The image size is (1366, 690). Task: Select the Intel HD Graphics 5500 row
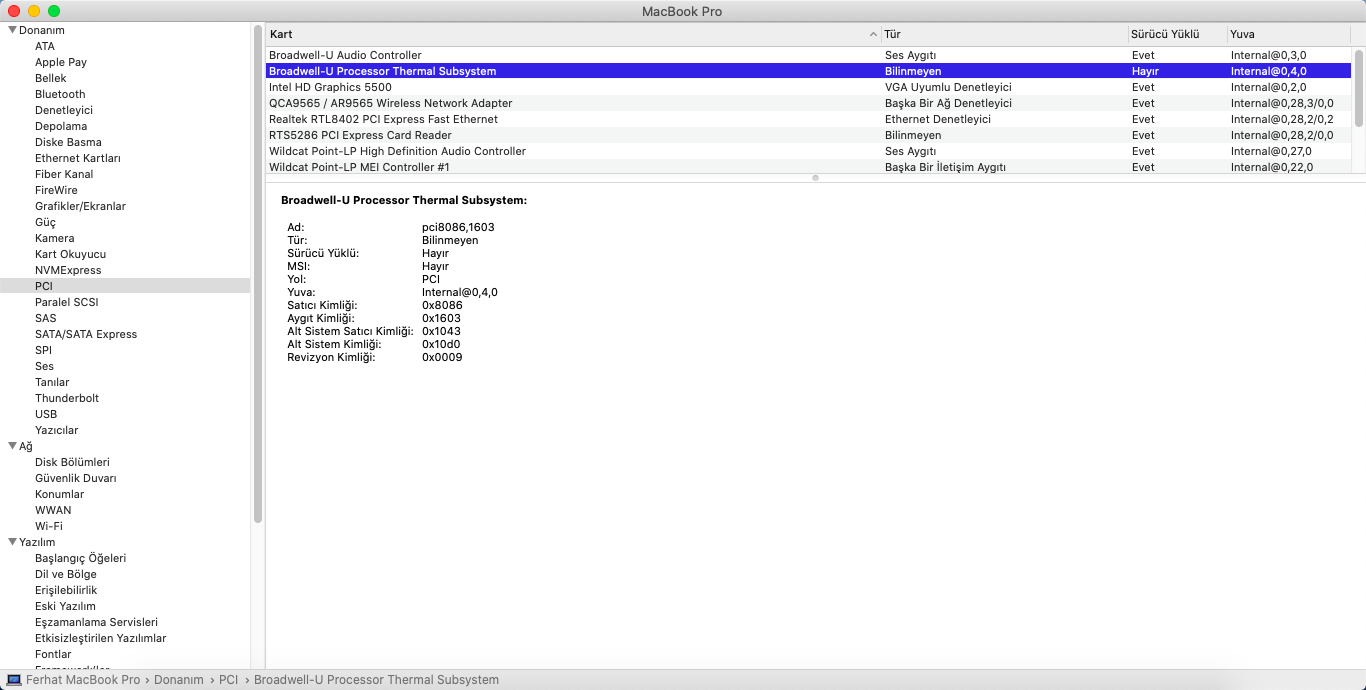(x=330, y=87)
